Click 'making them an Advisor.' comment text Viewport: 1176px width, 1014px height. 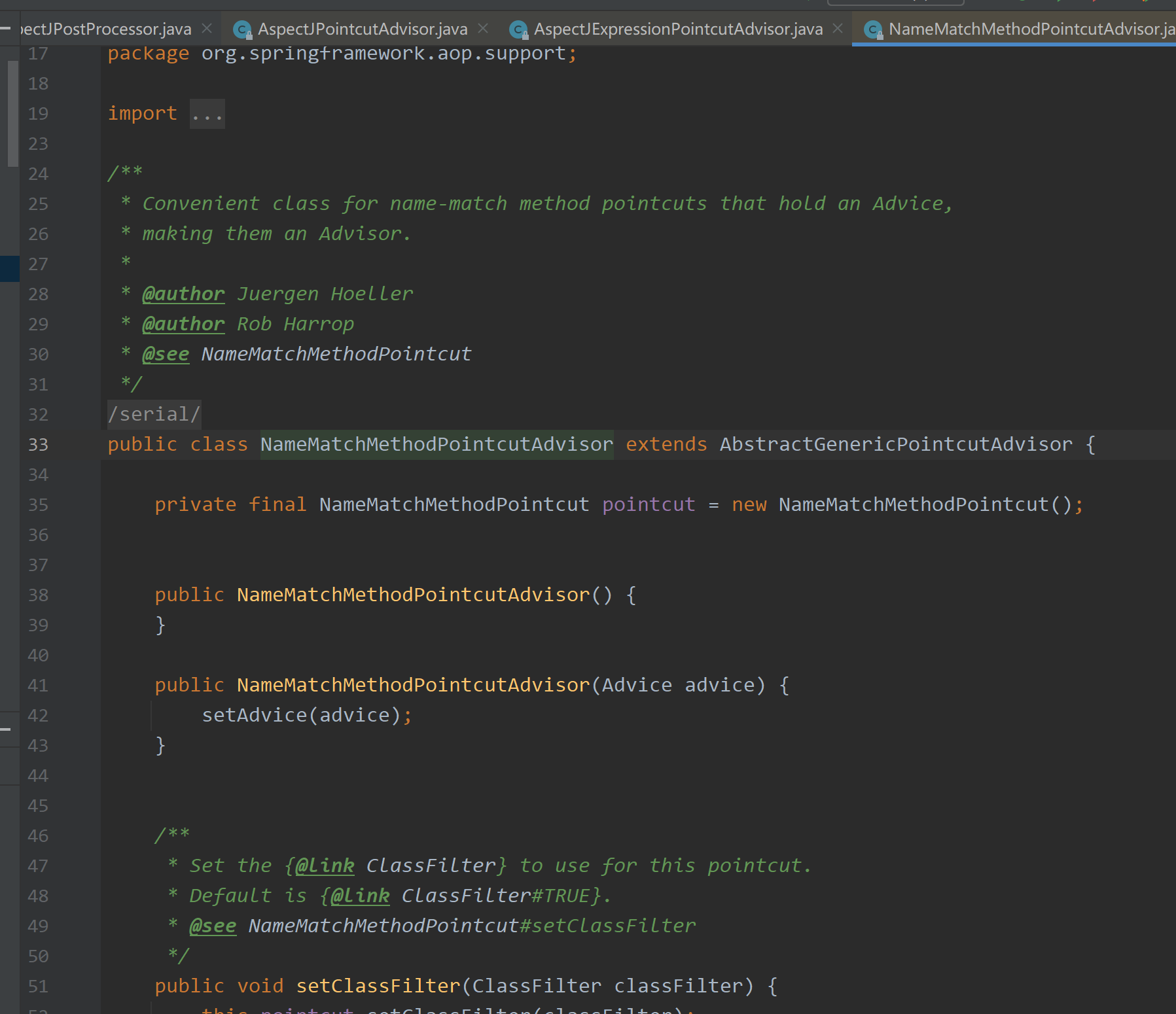(277, 234)
